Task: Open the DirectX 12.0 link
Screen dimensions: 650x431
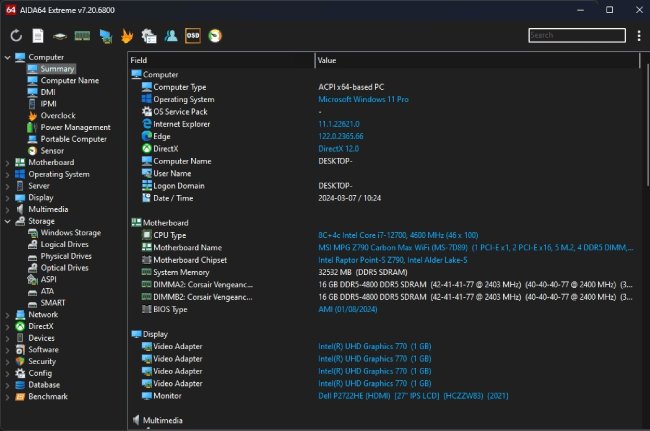Action: 339,149
